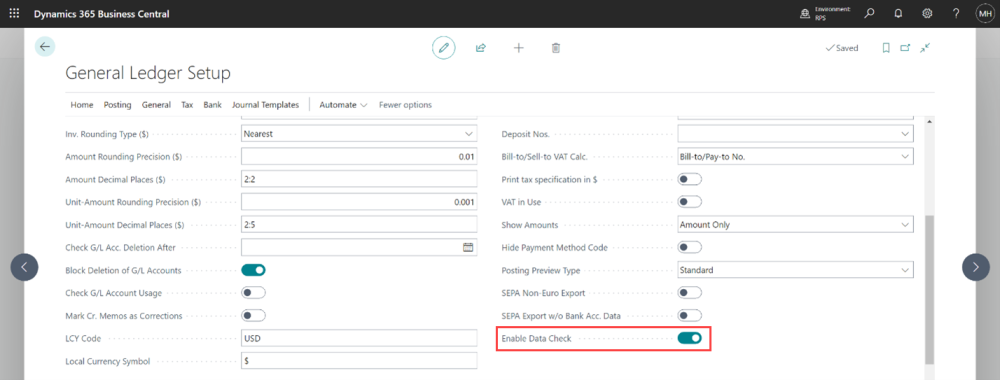The height and width of the screenshot is (380, 1000).
Task: Open the Home menu
Action: click(x=82, y=105)
